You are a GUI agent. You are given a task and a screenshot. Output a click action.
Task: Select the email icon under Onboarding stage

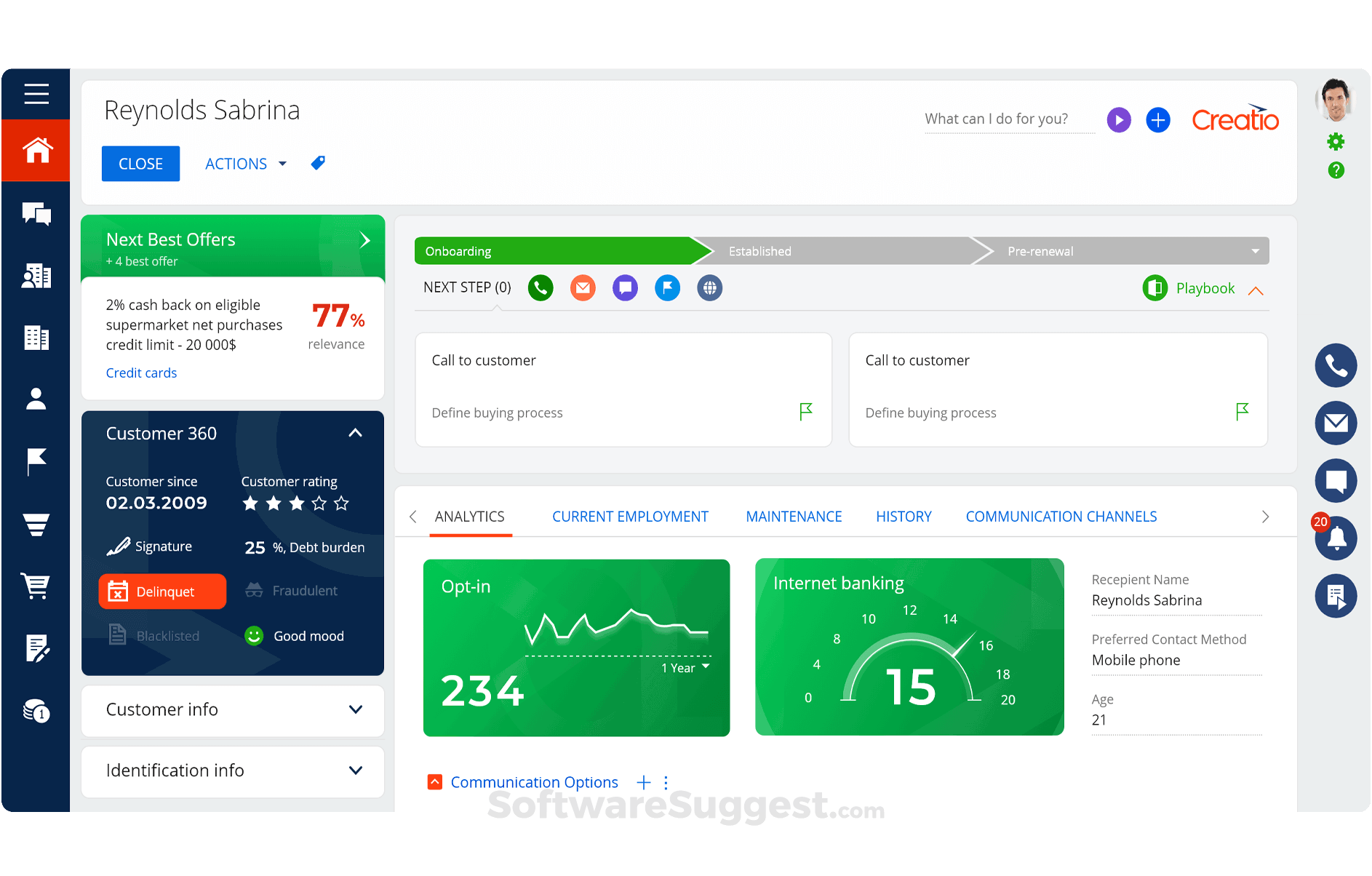tap(582, 287)
